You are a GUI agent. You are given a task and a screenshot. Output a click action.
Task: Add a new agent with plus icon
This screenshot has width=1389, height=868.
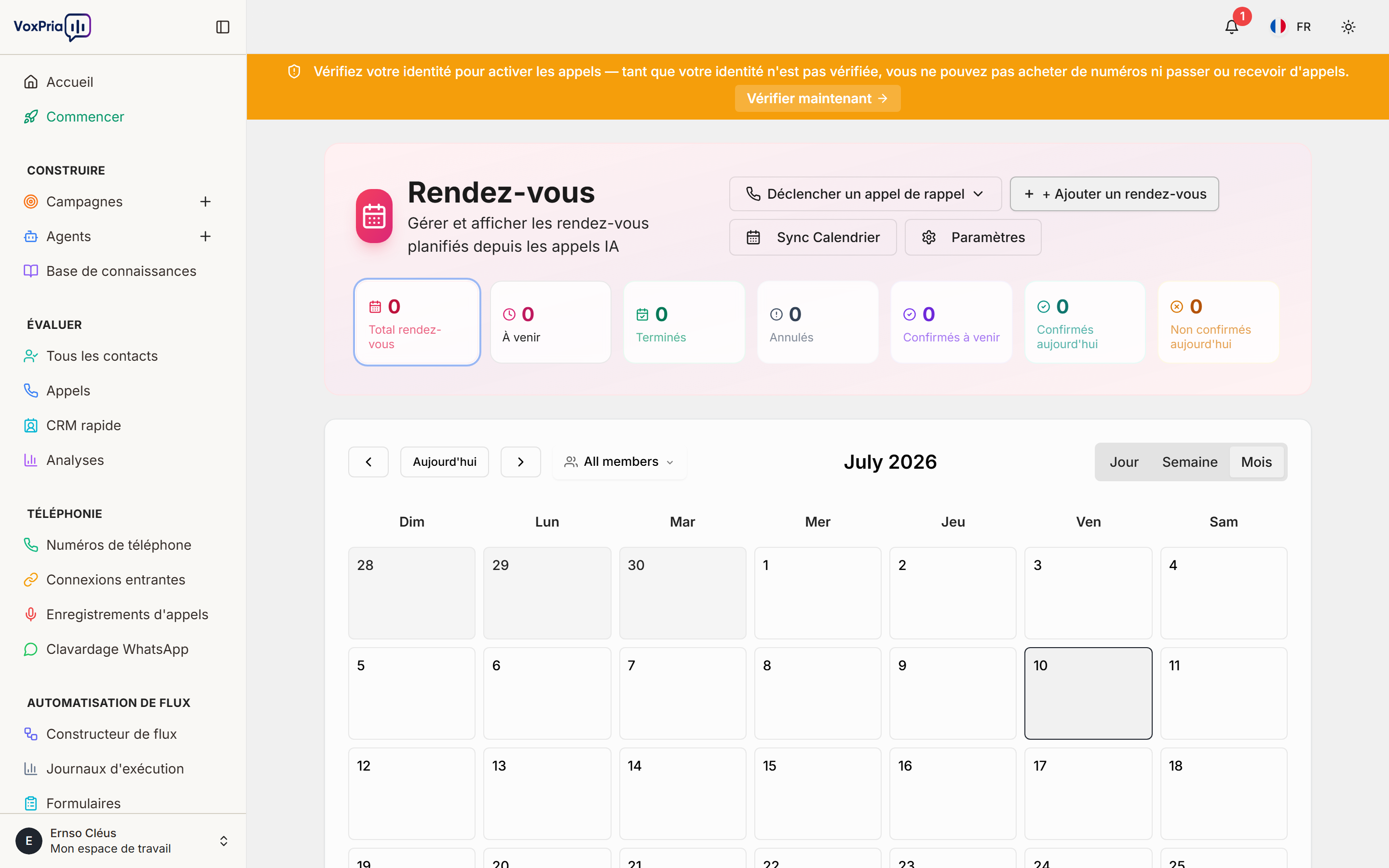[x=205, y=236]
